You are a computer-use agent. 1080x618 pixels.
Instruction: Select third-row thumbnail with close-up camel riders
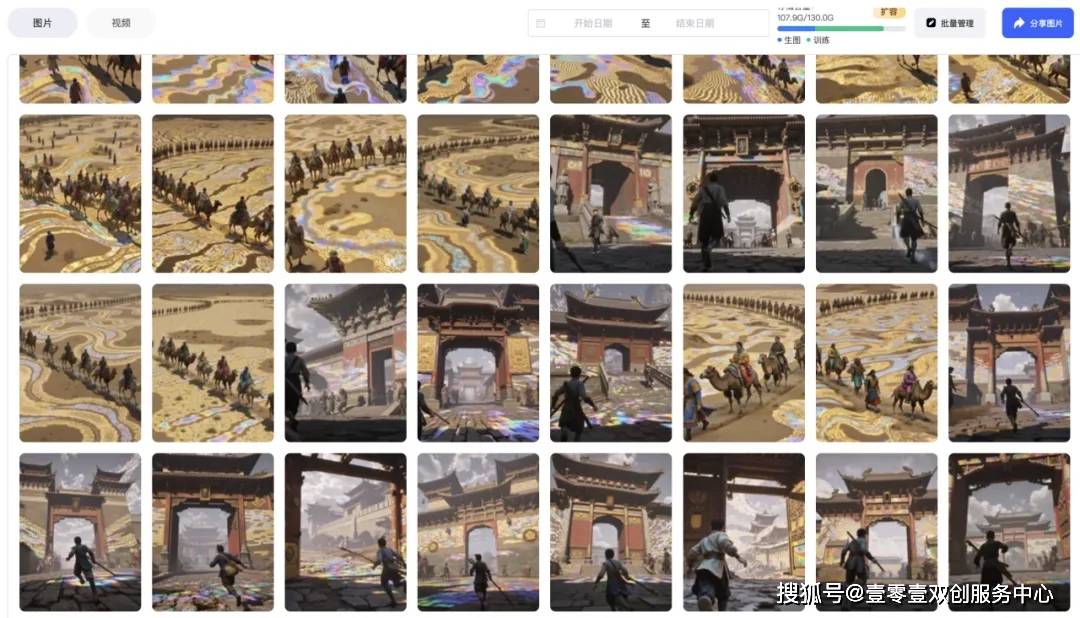tap(744, 362)
